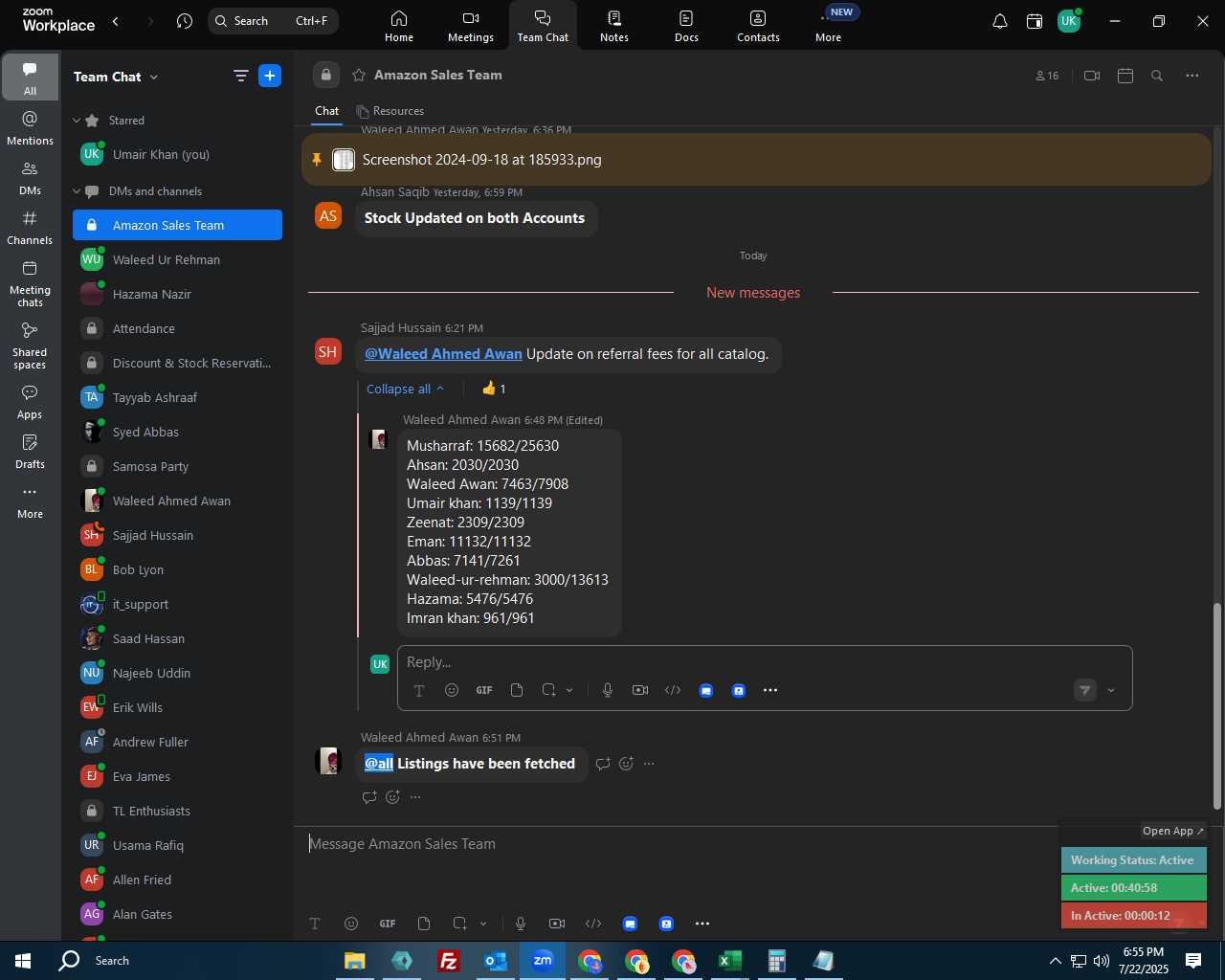The width and height of the screenshot is (1225, 980).
Task: Open Outlook from the taskbar
Action: [x=496, y=961]
